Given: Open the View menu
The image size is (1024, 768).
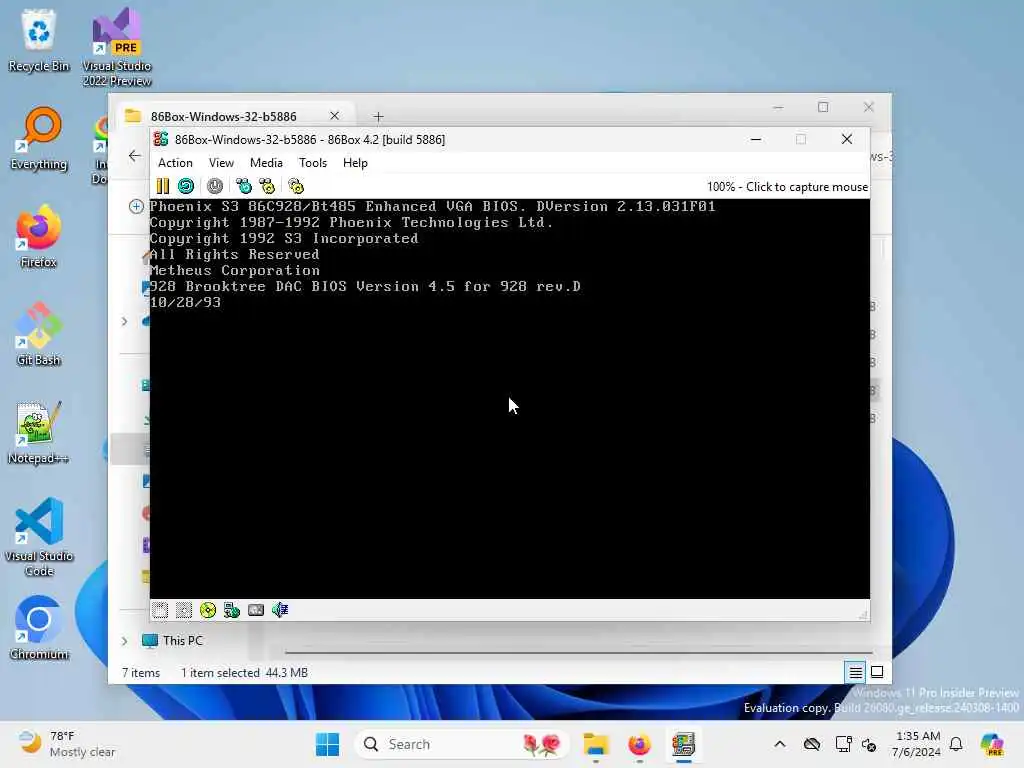Looking at the screenshot, I should [x=221, y=163].
